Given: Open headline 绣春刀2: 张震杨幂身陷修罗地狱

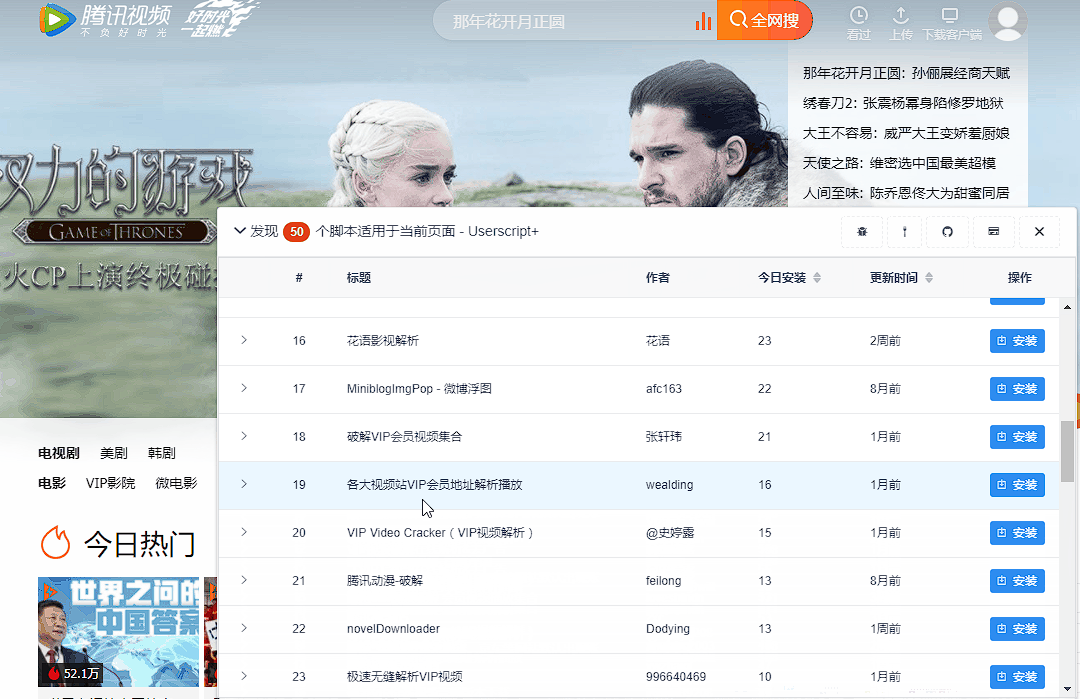Looking at the screenshot, I should pos(903,103).
